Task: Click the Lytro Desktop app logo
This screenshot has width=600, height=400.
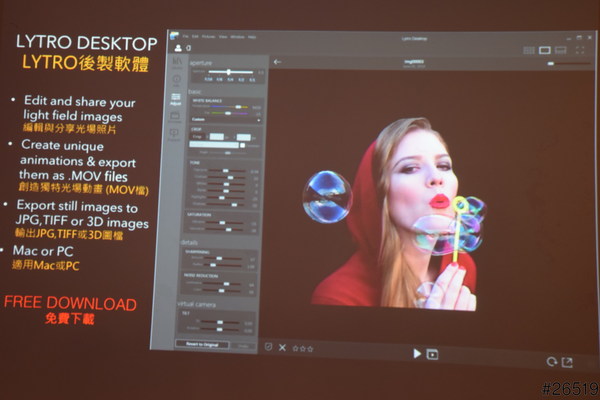Action: click(x=174, y=35)
